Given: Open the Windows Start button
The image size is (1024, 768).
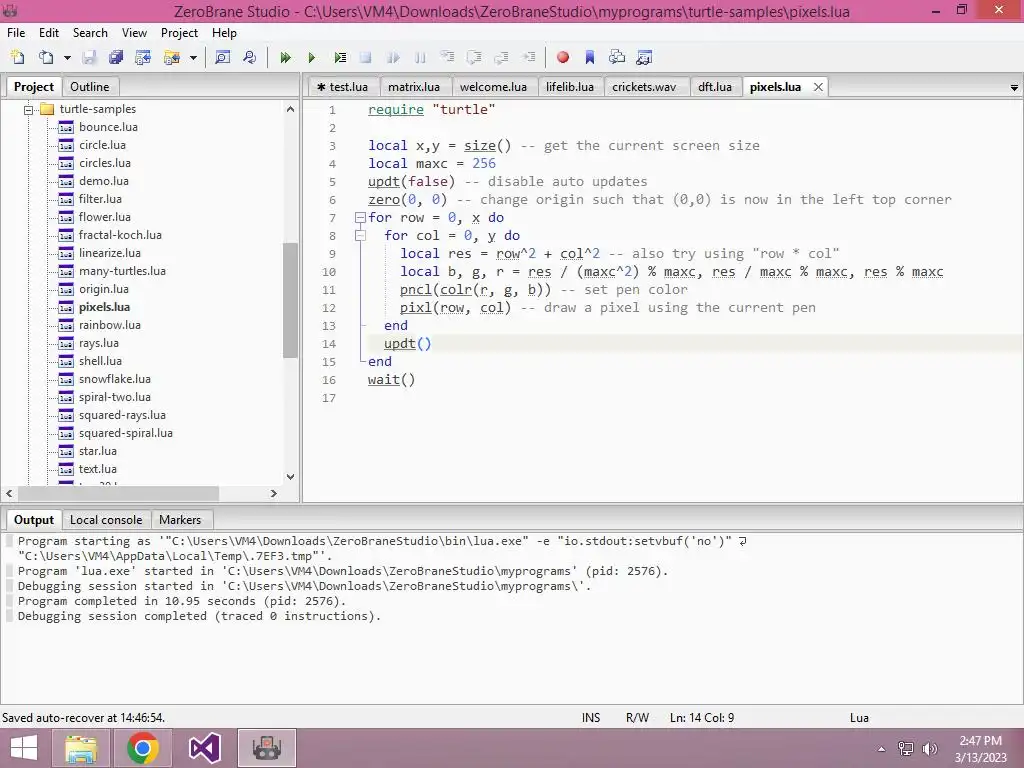Looking at the screenshot, I should click(x=24, y=748).
